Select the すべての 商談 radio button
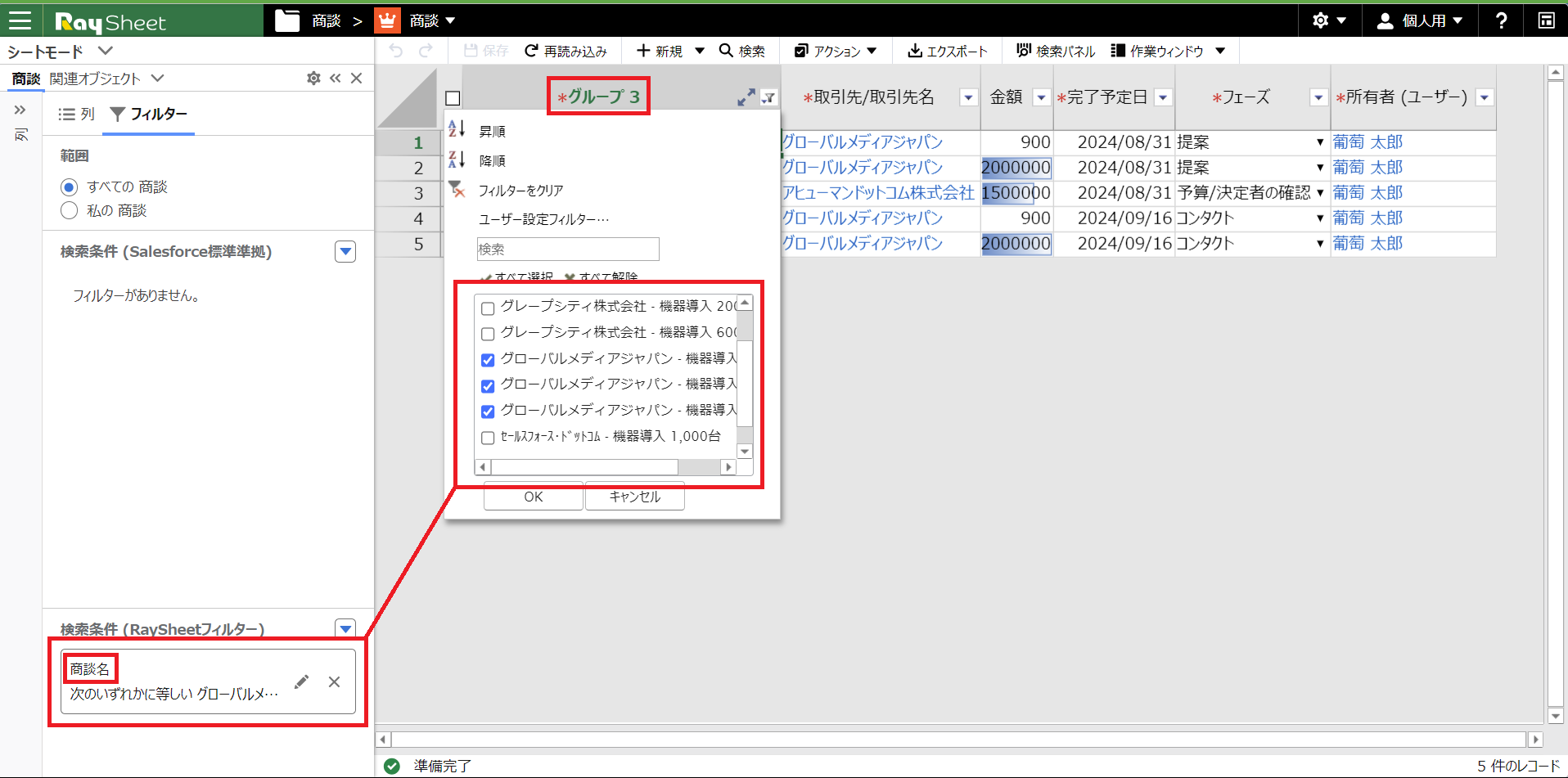The height and width of the screenshot is (778, 1568). (70, 187)
